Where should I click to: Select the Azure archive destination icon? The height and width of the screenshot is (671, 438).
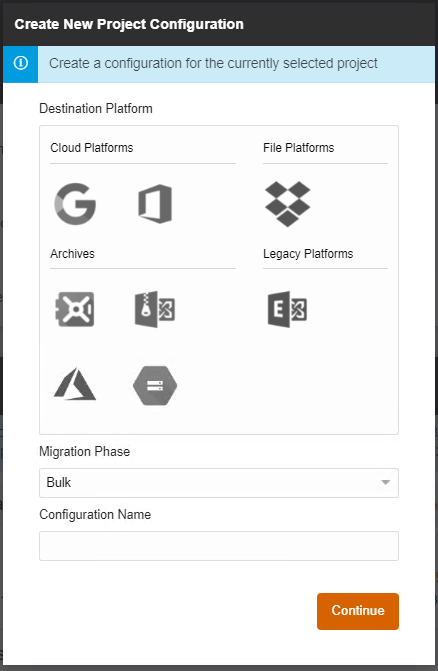click(75, 384)
